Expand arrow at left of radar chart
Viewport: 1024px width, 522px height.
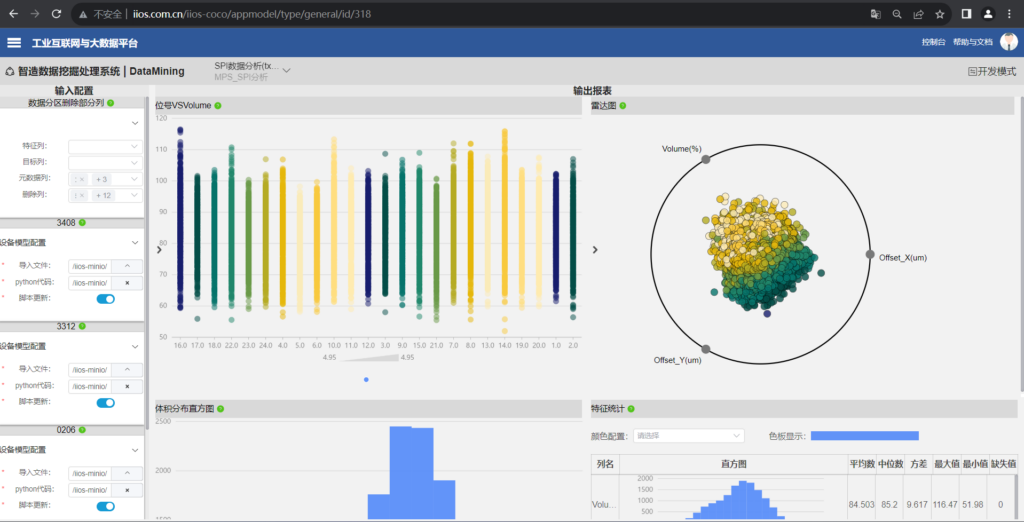[595, 249]
